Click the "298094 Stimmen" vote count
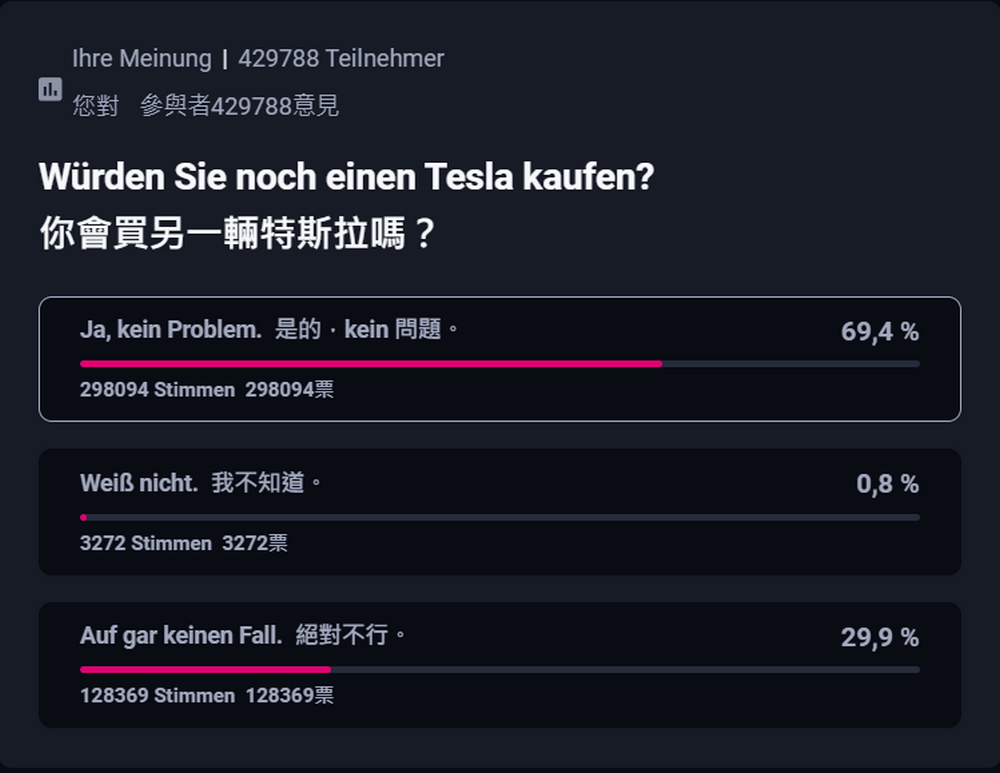1000x773 pixels. 157,390
